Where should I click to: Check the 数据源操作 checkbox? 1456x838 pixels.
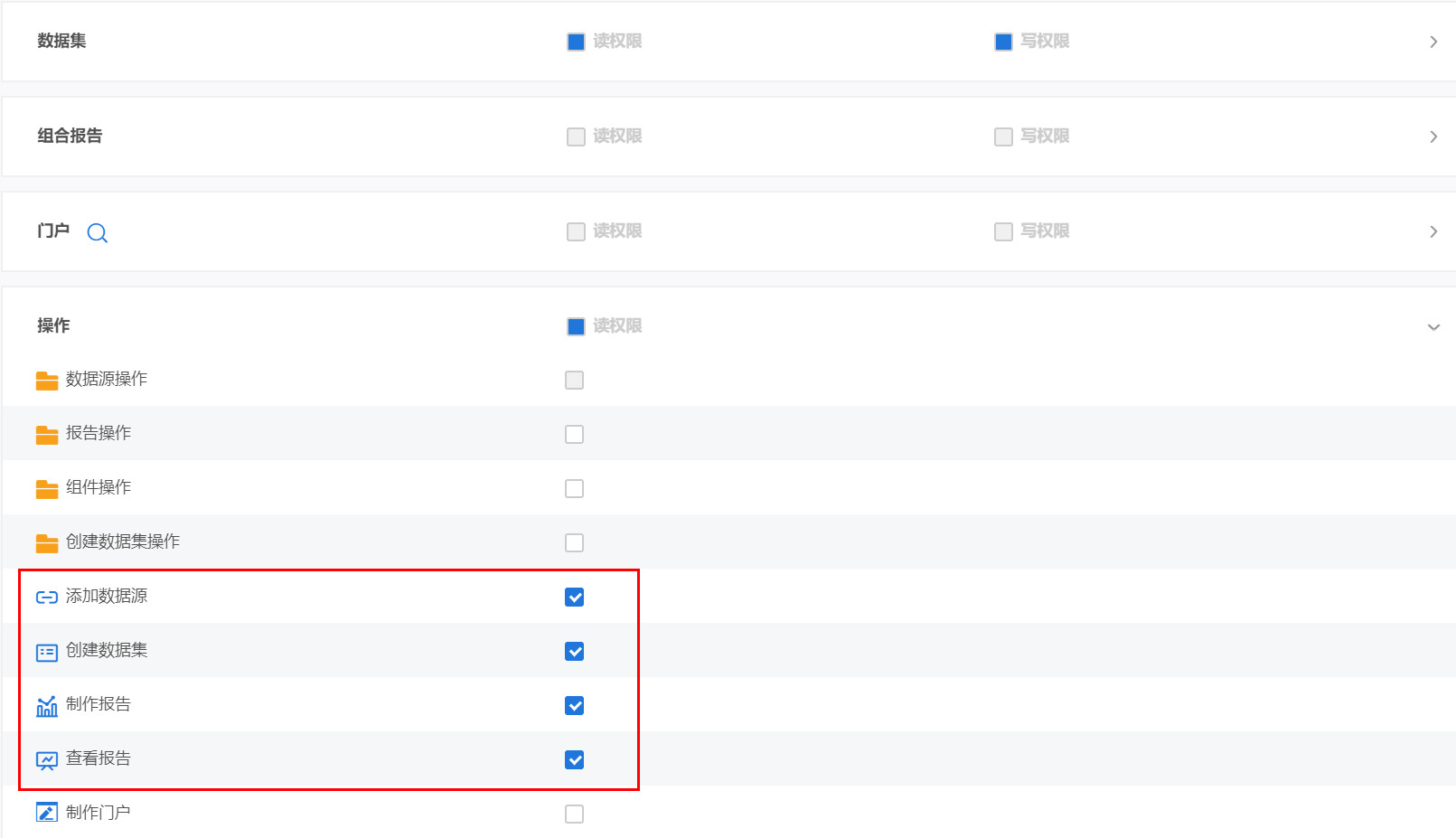coord(574,380)
